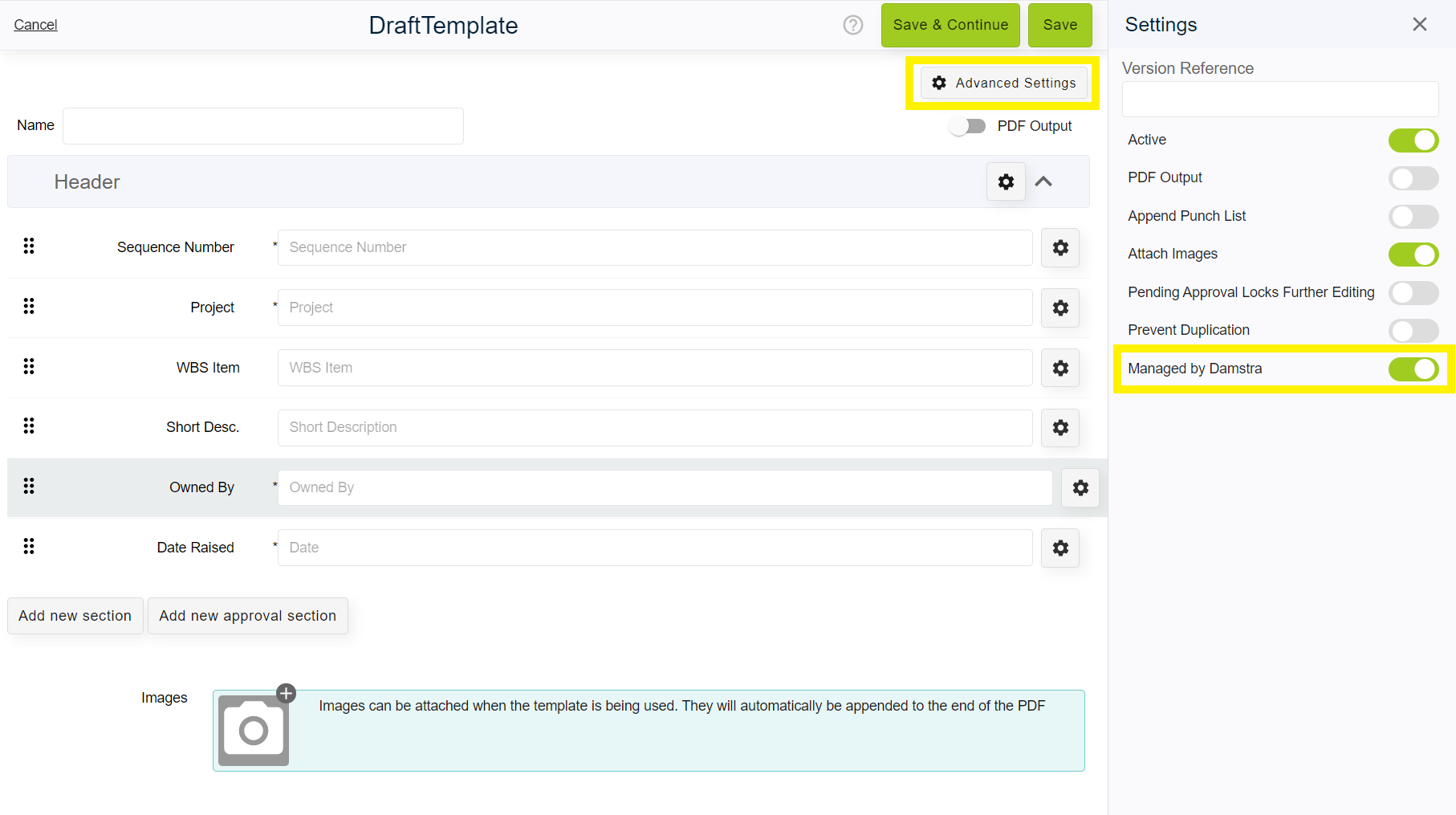Open settings gear for Sequence Number field
The width and height of the screenshot is (1456, 815).
(1060, 247)
